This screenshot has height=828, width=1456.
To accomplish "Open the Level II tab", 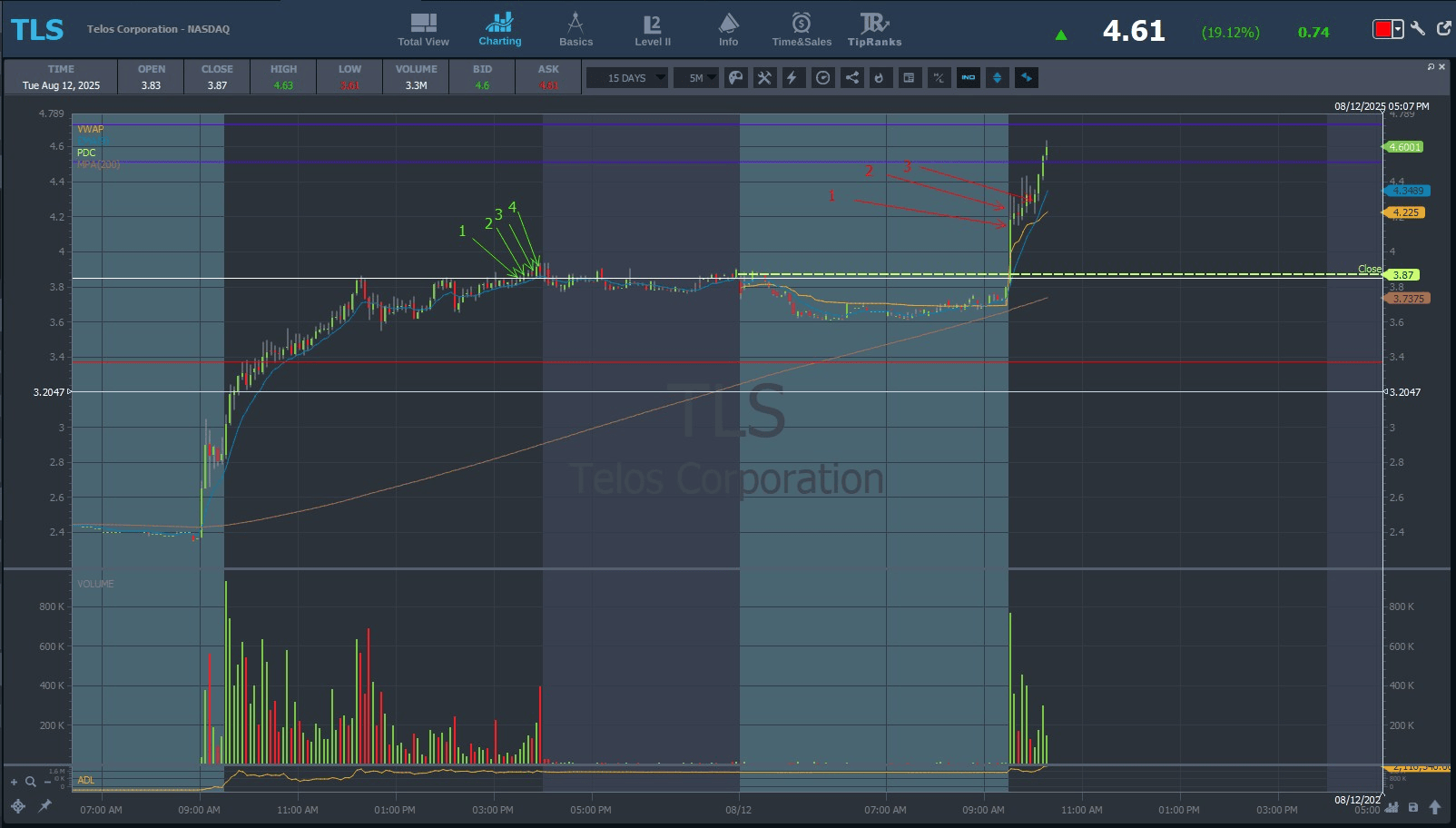I will click(653, 30).
